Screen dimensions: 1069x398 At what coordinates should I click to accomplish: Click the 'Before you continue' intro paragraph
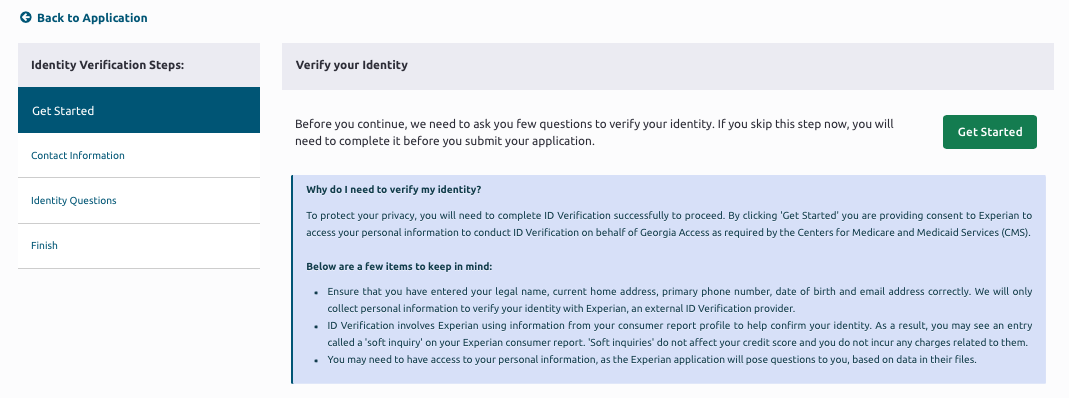tap(594, 133)
